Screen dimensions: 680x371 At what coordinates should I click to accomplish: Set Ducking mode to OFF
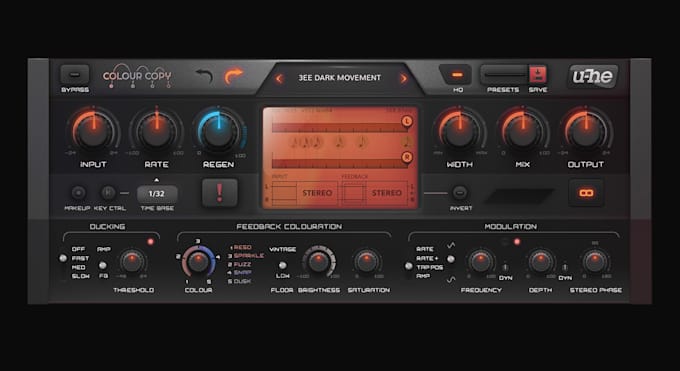pyautogui.click(x=78, y=249)
